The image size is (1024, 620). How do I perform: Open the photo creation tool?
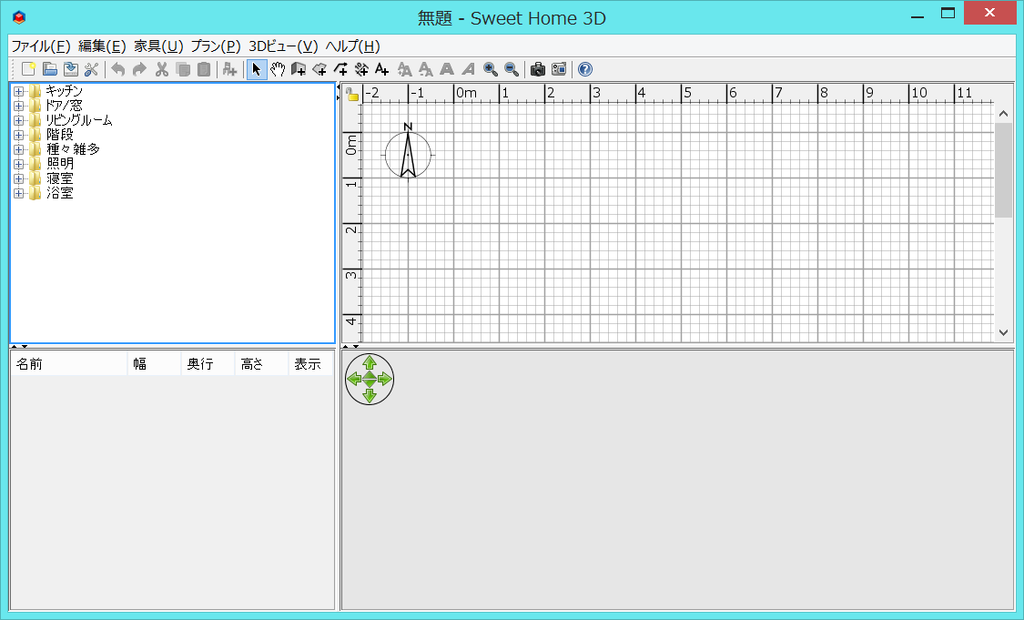click(537, 68)
